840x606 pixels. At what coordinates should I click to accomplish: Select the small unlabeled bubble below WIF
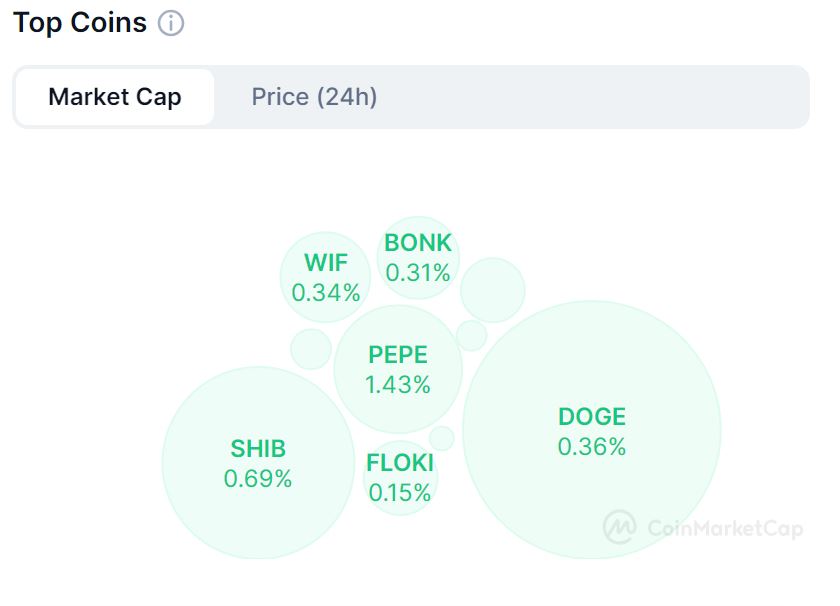[x=311, y=349]
